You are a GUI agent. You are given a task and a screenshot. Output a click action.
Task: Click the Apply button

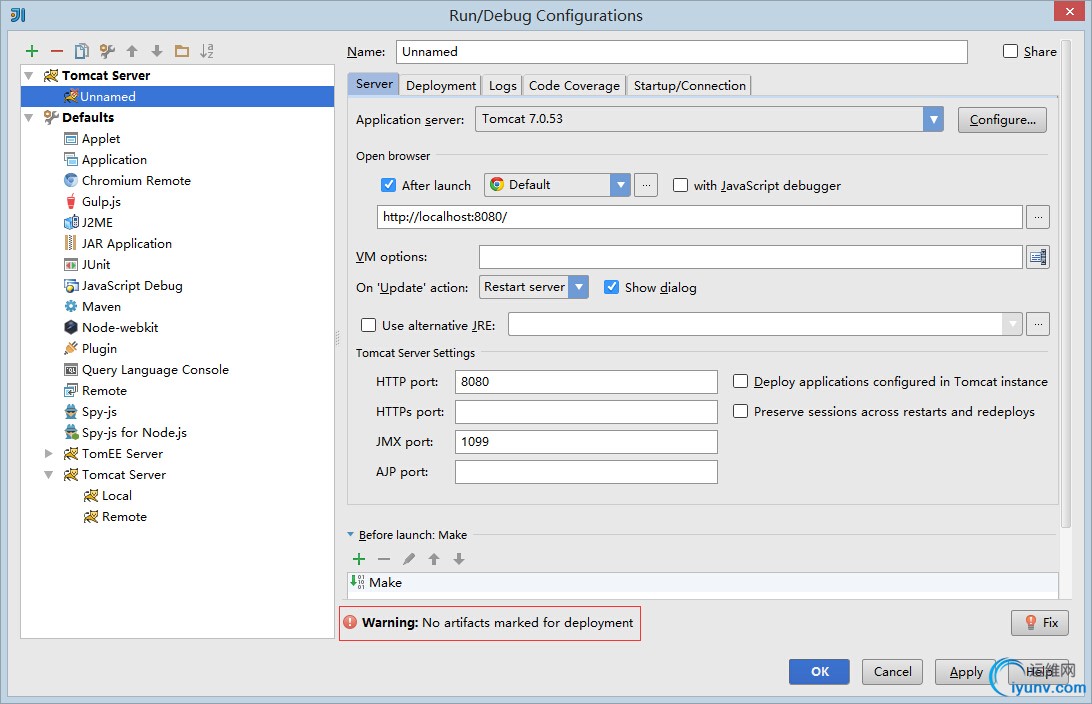[965, 671]
